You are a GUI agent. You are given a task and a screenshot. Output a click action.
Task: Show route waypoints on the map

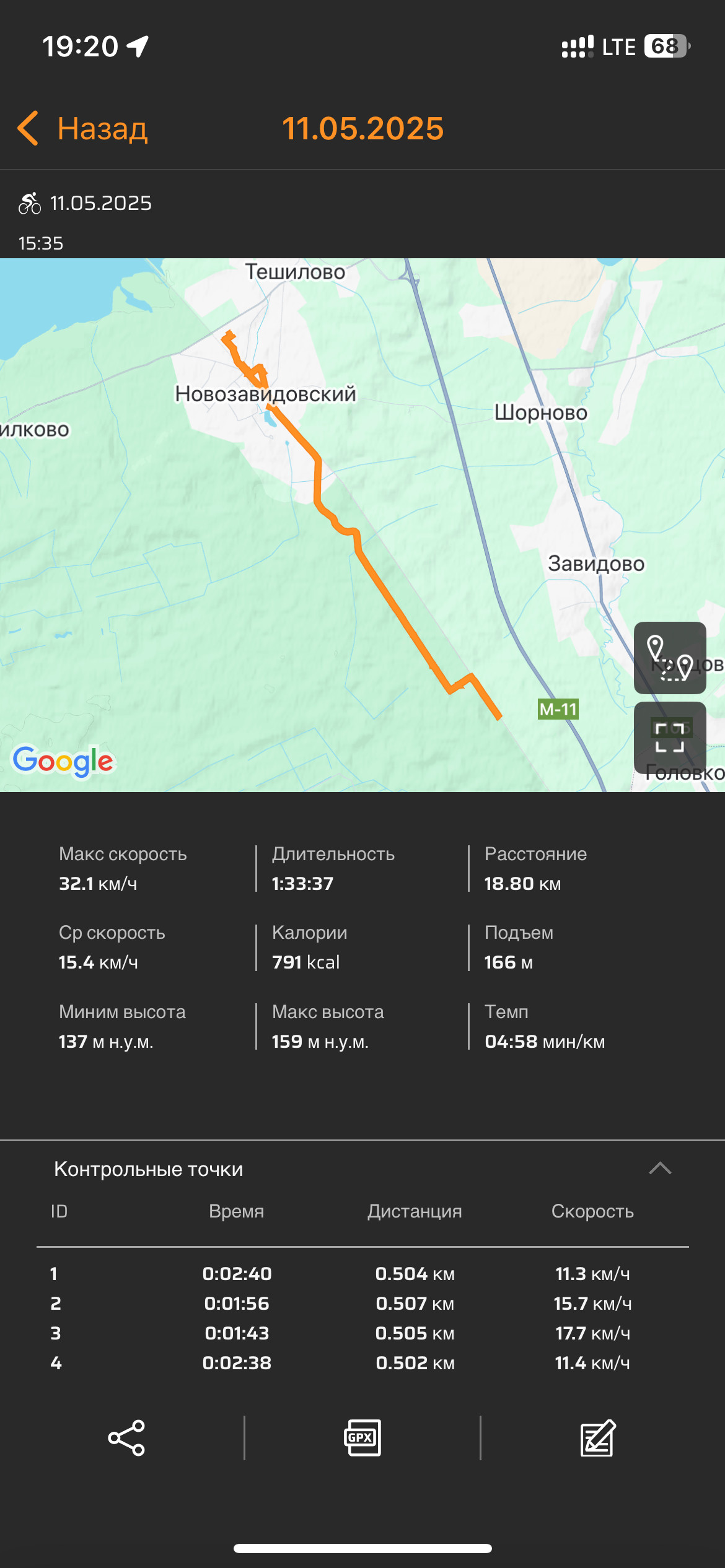point(670,658)
